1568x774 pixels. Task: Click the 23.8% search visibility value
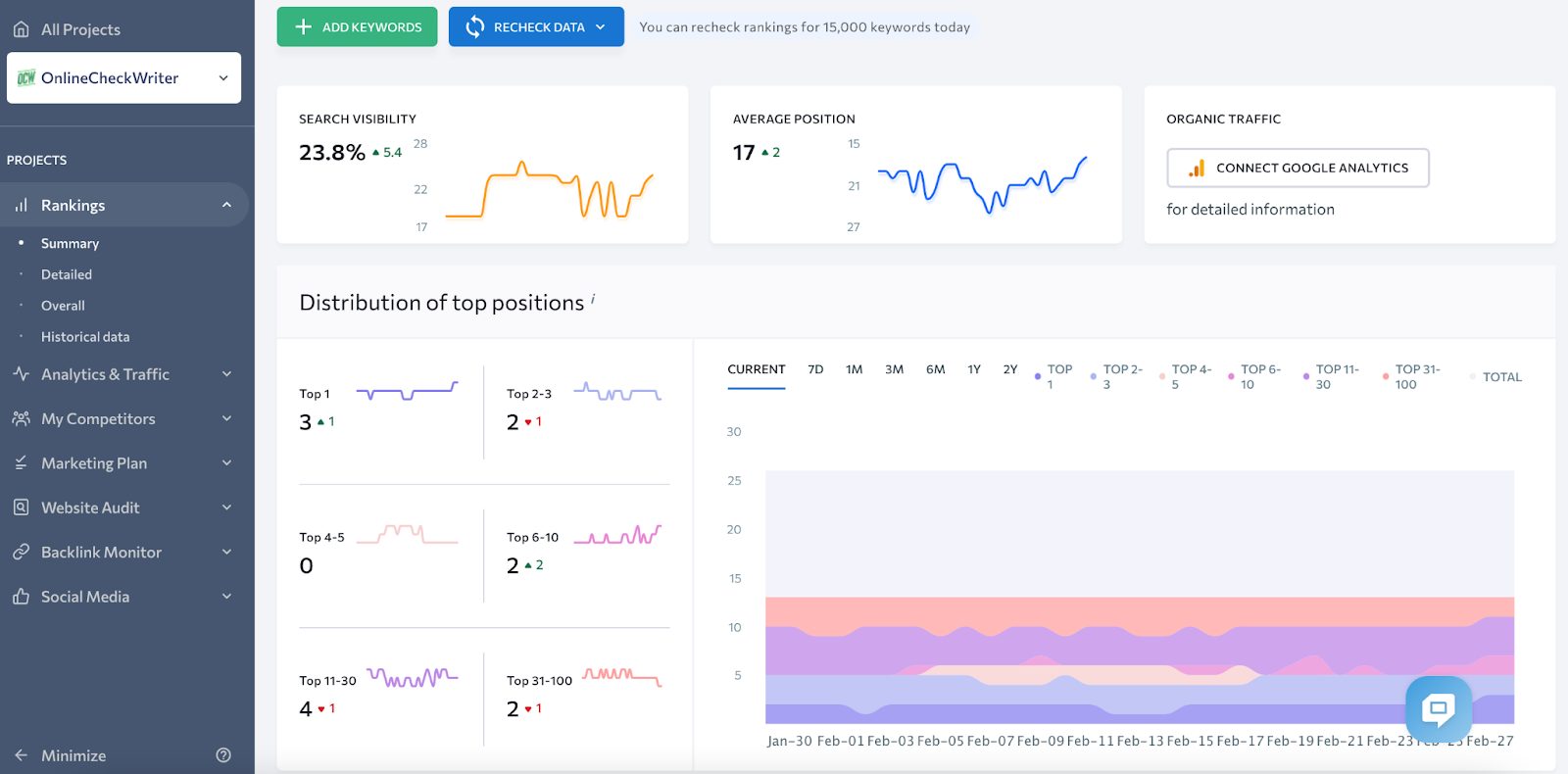[x=332, y=153]
